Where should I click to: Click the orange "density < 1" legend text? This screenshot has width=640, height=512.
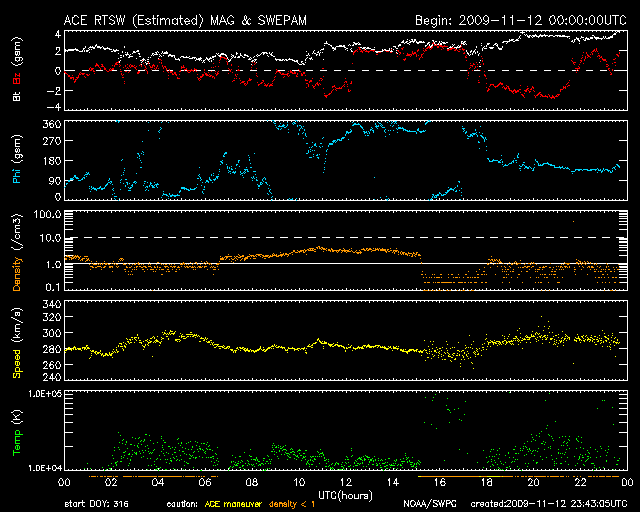[x=291, y=505]
